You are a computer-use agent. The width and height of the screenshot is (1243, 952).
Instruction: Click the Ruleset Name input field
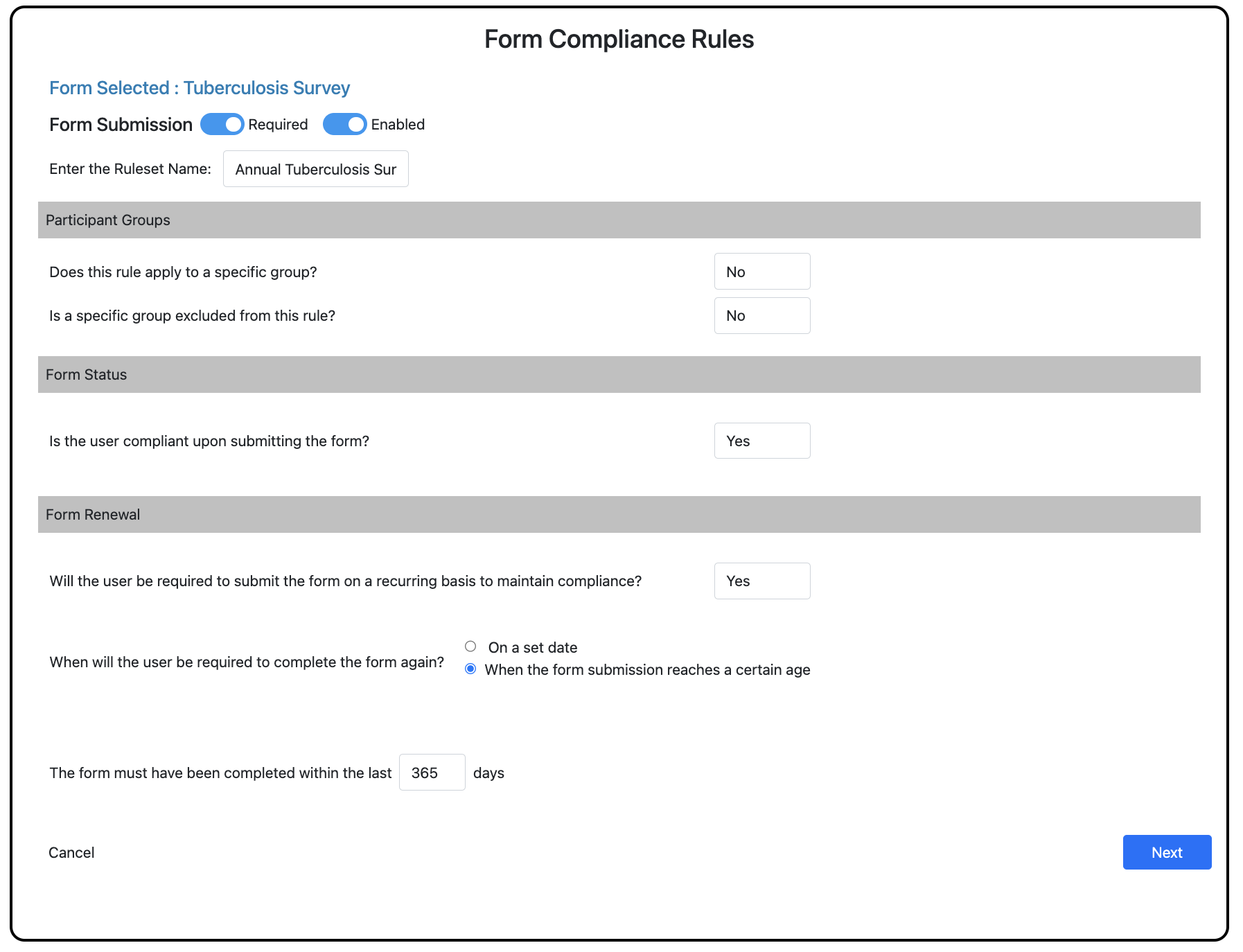click(315, 169)
